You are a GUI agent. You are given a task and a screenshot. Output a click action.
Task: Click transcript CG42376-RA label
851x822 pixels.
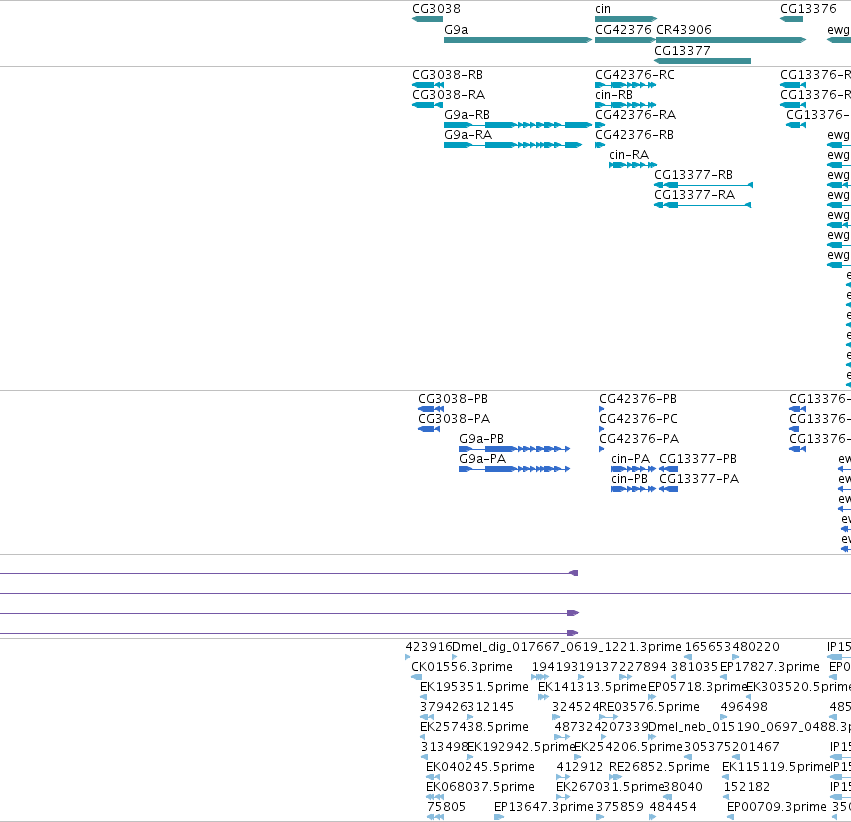[635, 115]
